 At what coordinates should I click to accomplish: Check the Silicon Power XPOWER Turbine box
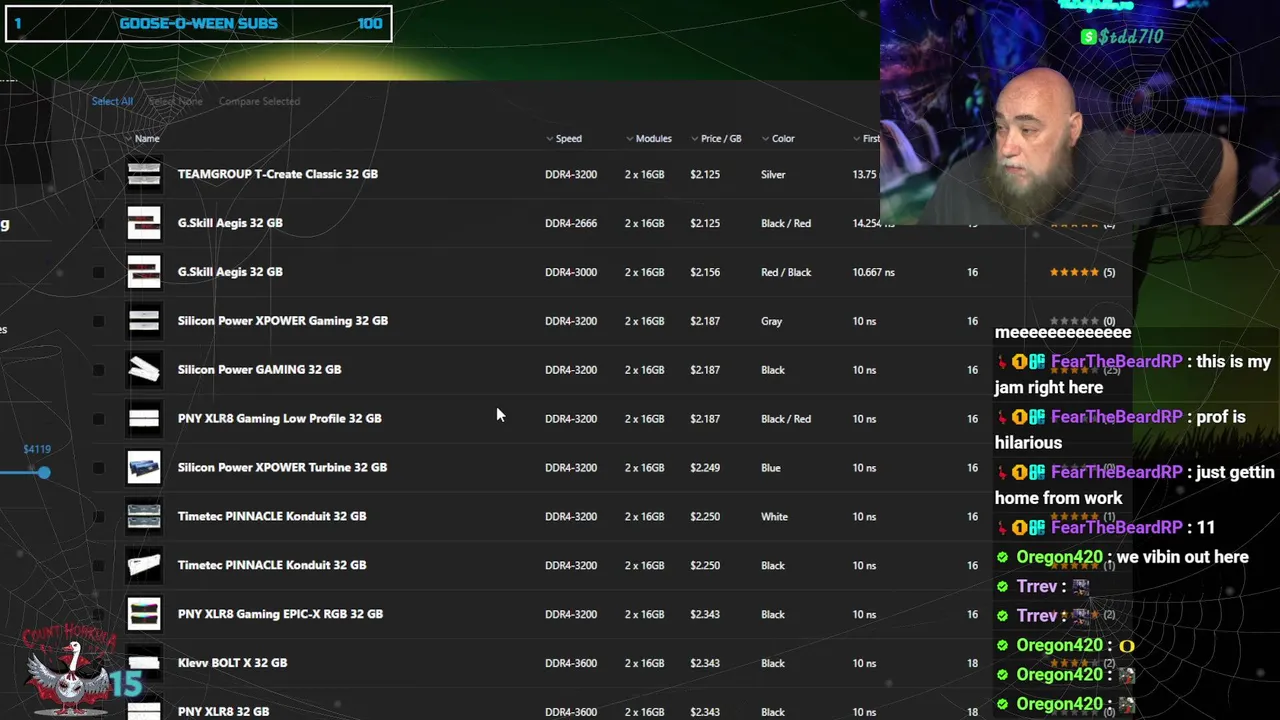98,467
